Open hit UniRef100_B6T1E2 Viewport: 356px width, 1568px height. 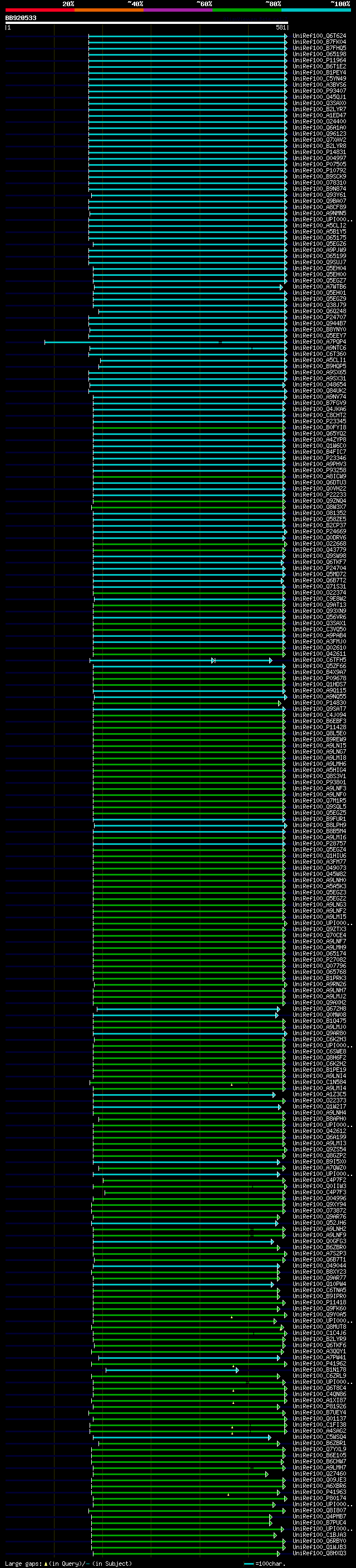(319, 66)
